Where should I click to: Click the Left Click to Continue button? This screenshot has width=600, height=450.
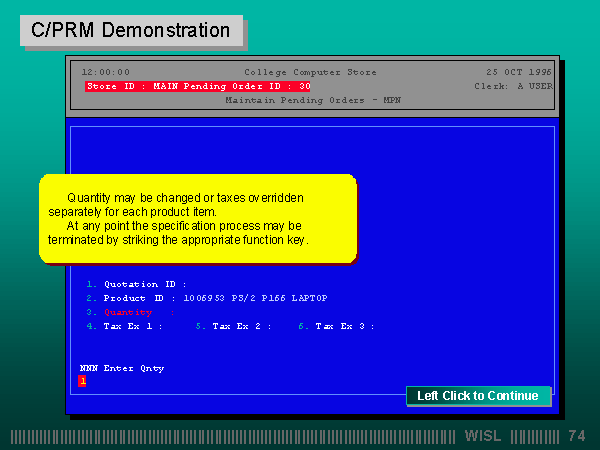pyautogui.click(x=478, y=396)
